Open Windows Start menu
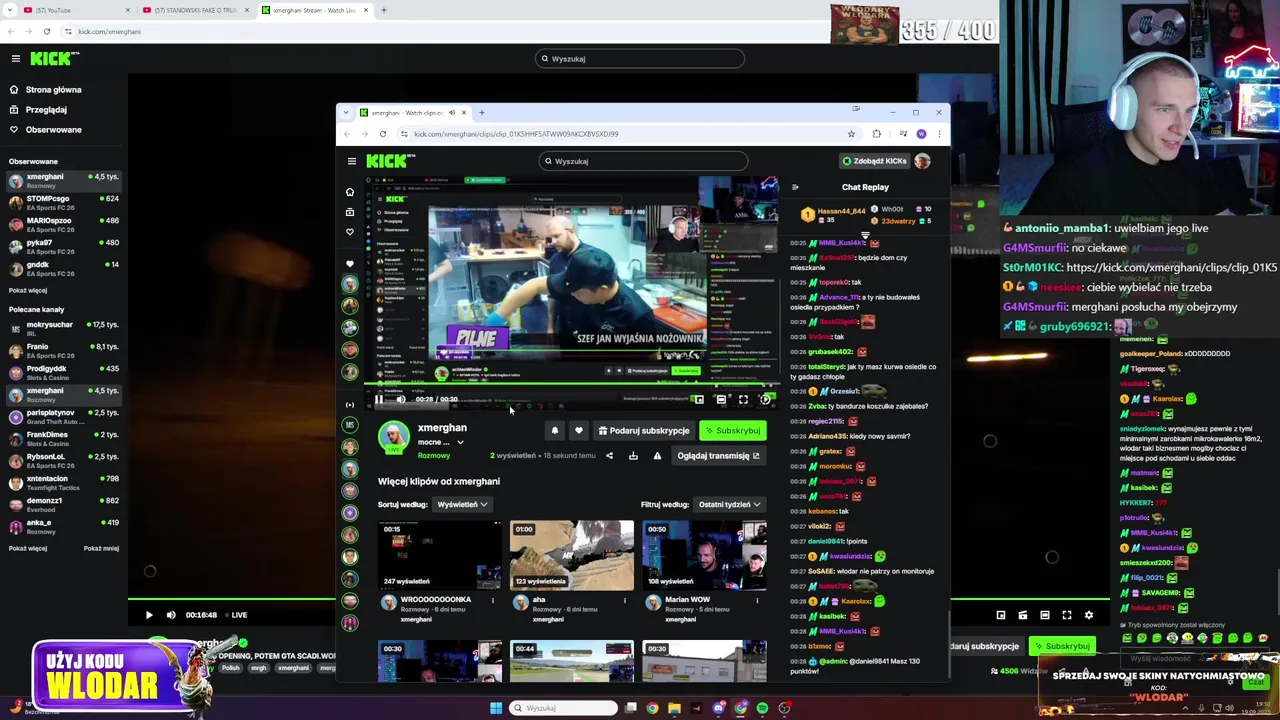Viewport: 1280px width, 720px height. [x=496, y=709]
